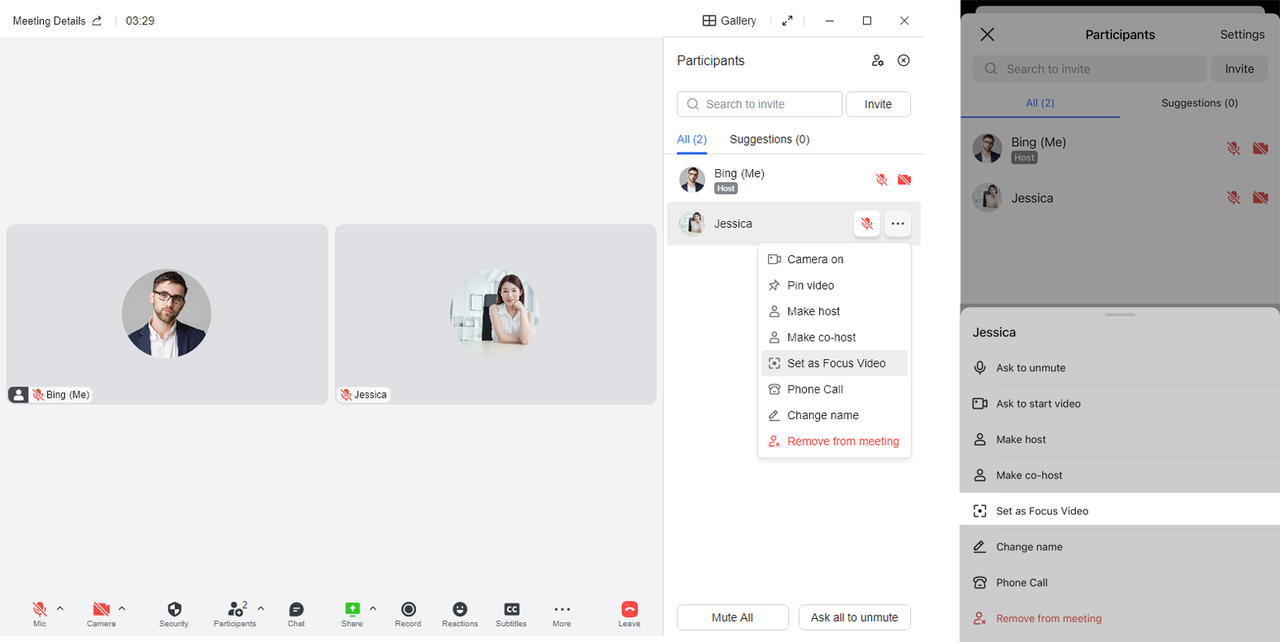Unmute Jessica from the participants list

click(x=866, y=223)
